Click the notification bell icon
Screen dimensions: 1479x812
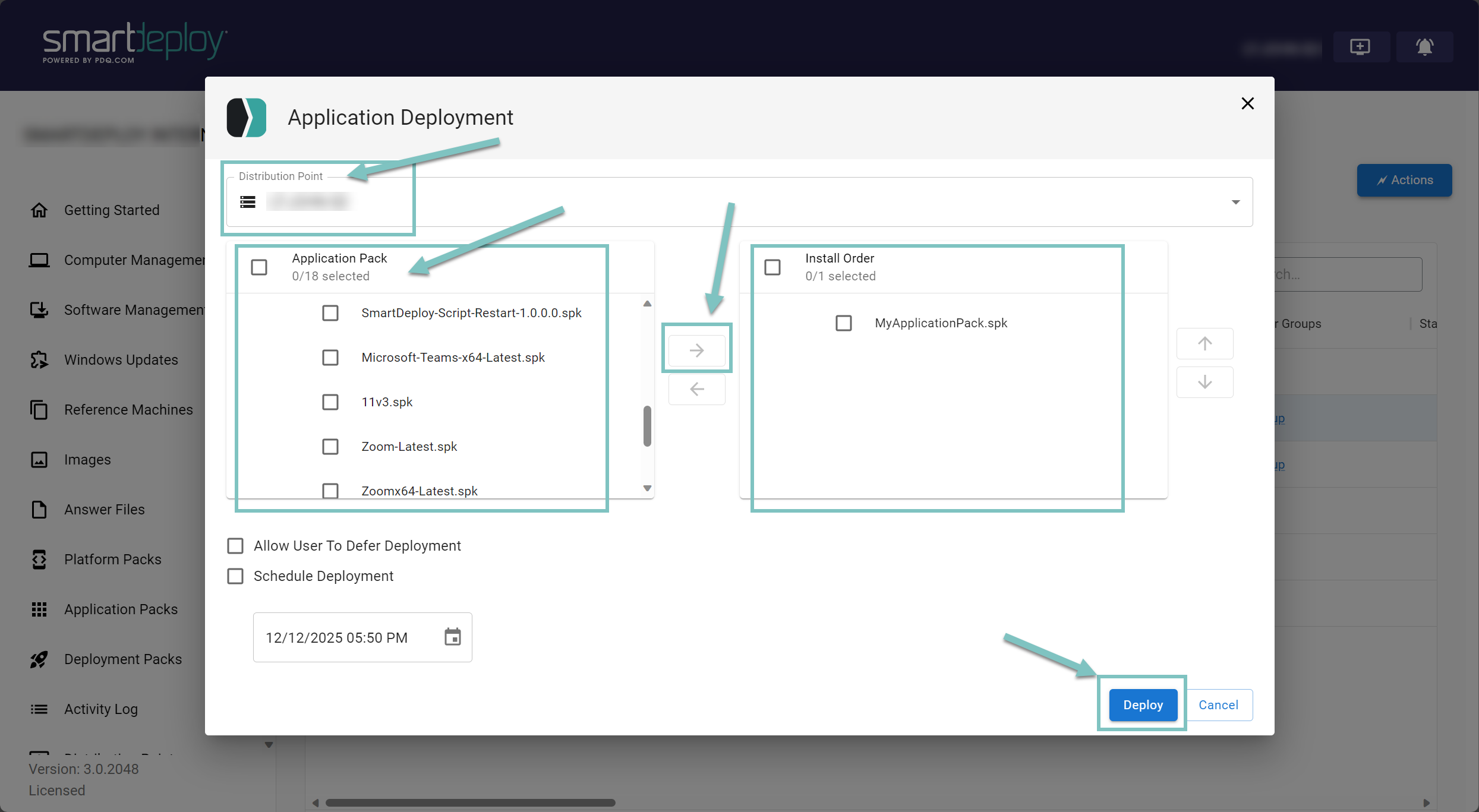(1424, 46)
